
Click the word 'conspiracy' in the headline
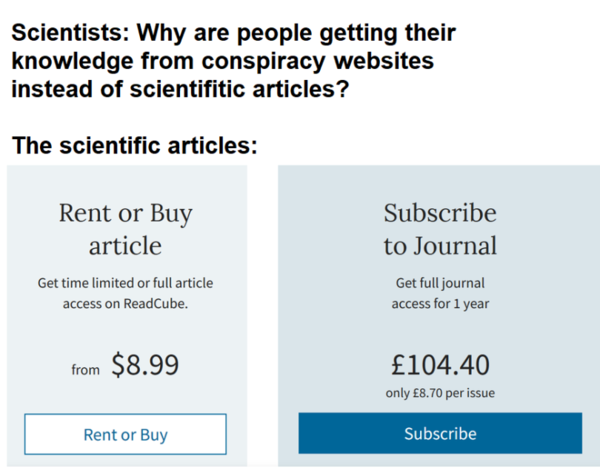pos(264,61)
